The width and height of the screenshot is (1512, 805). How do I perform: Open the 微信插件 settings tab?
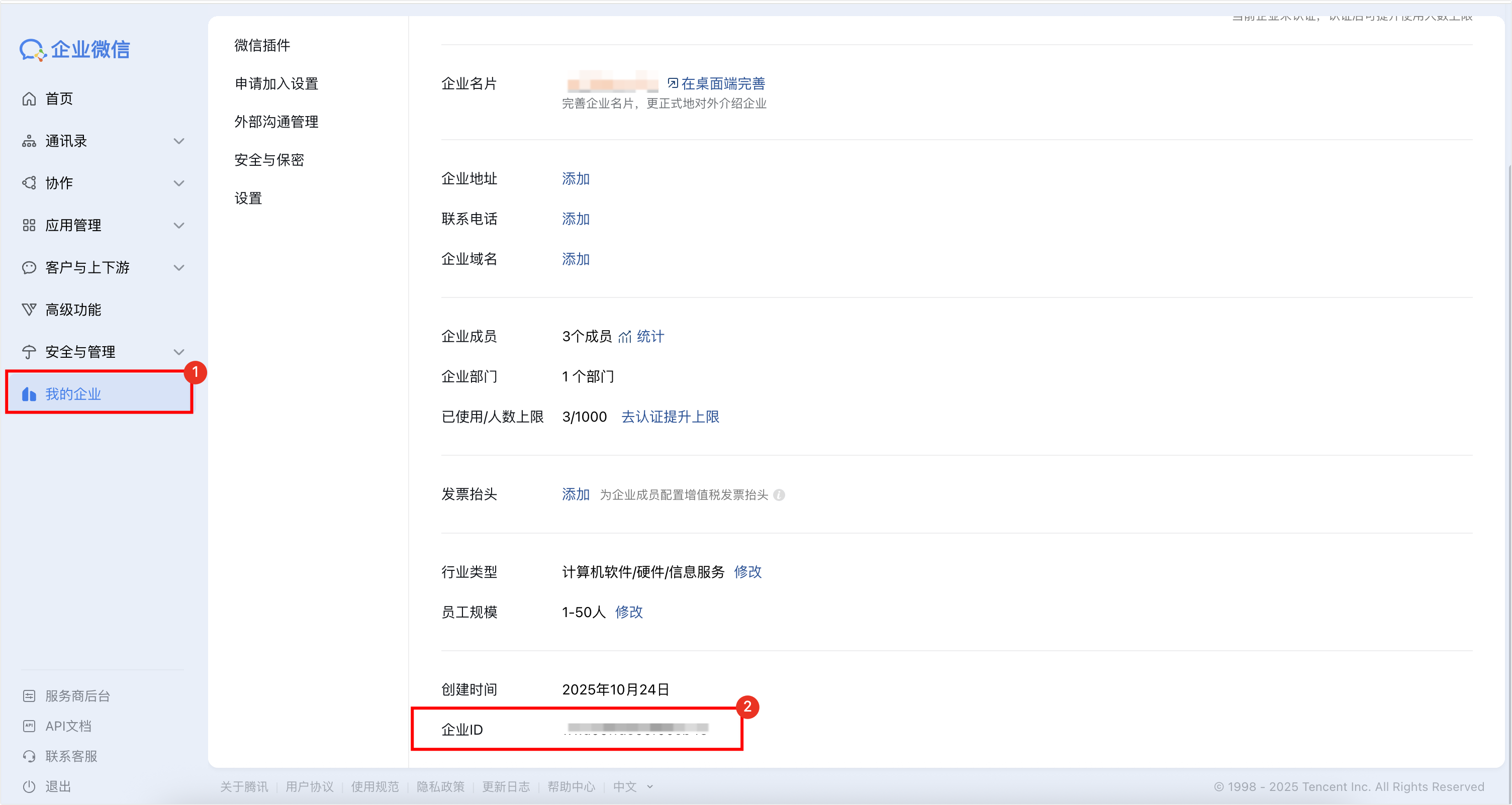pos(262,45)
